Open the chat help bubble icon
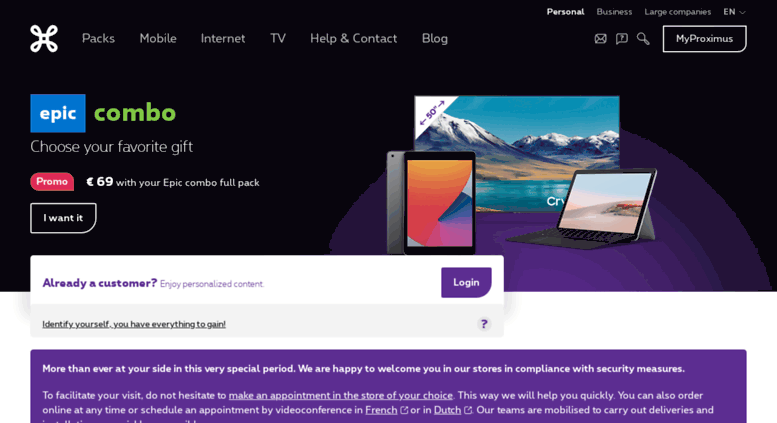The height and width of the screenshot is (423, 777). [621, 39]
